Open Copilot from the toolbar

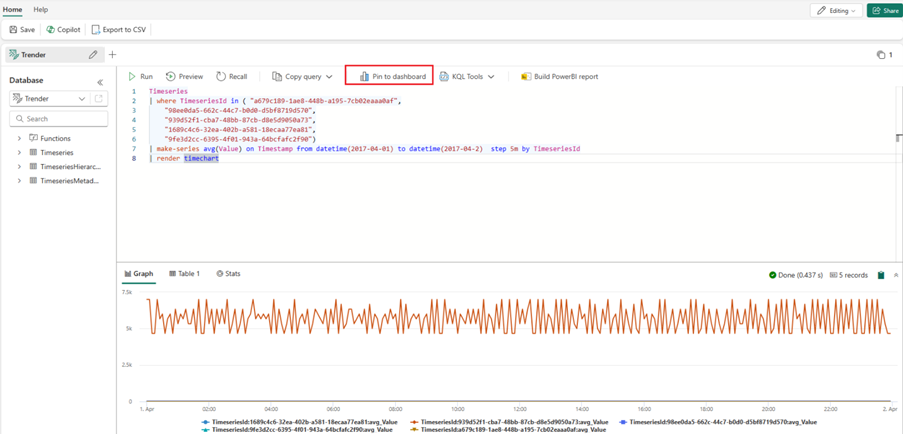click(63, 29)
